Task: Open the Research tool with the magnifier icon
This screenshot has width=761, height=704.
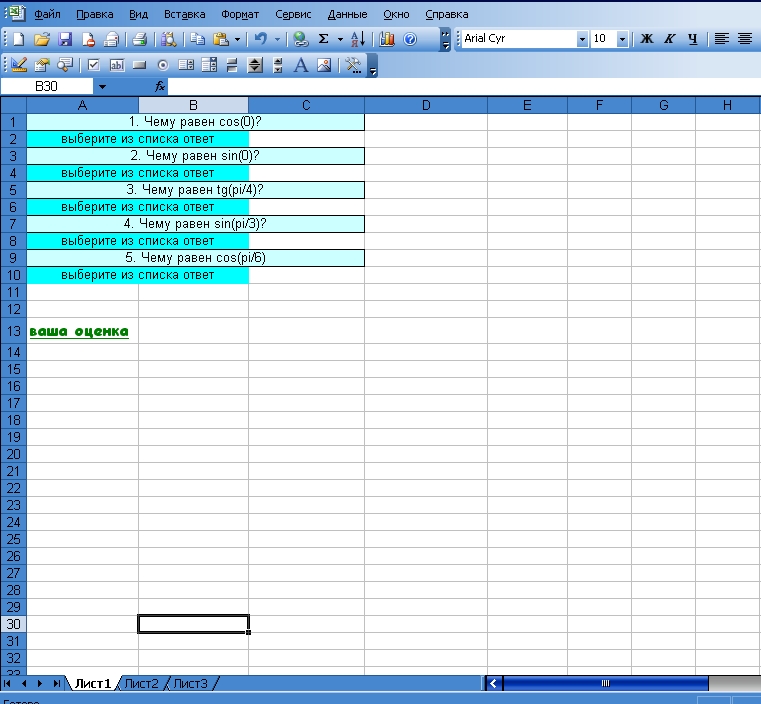Action: click(x=168, y=39)
